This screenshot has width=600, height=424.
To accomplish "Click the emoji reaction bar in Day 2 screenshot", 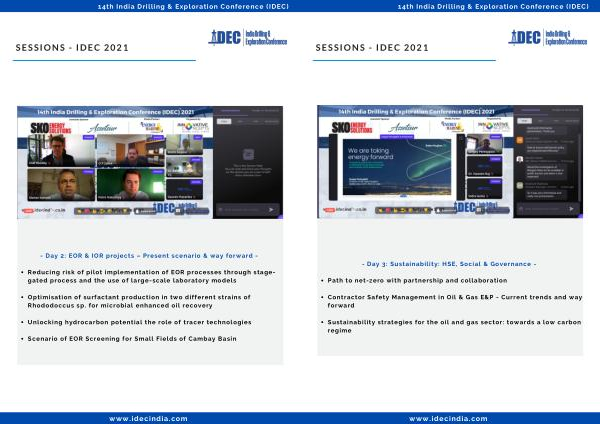I will click(102, 211).
